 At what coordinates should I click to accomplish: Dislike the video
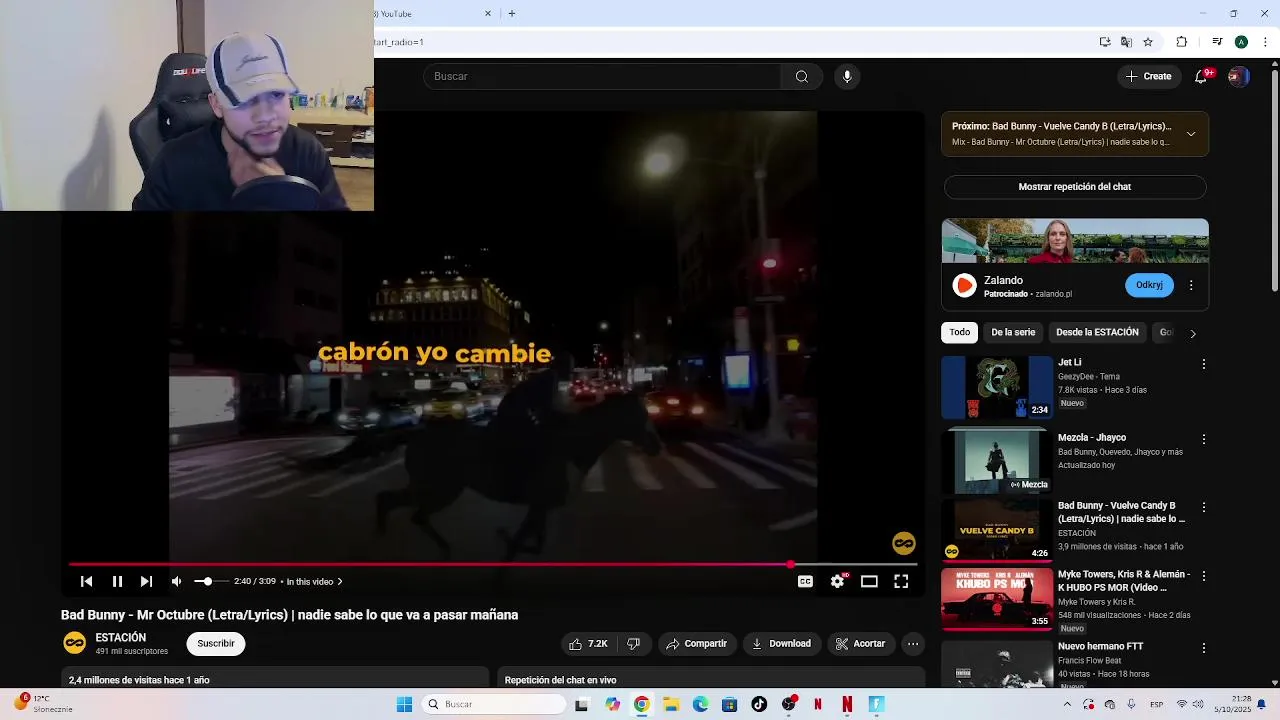click(633, 644)
